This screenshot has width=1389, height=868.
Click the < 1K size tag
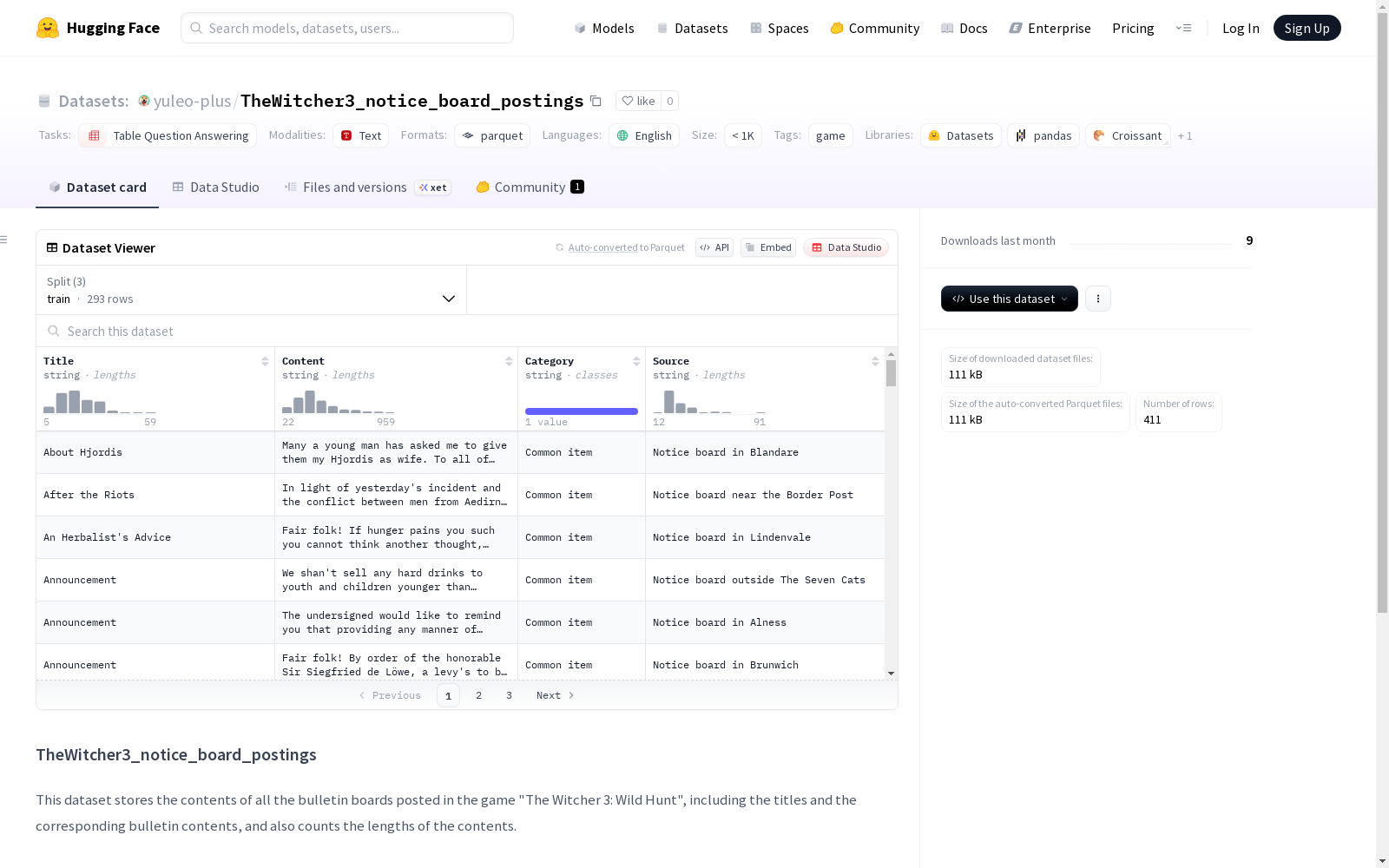pos(743,135)
